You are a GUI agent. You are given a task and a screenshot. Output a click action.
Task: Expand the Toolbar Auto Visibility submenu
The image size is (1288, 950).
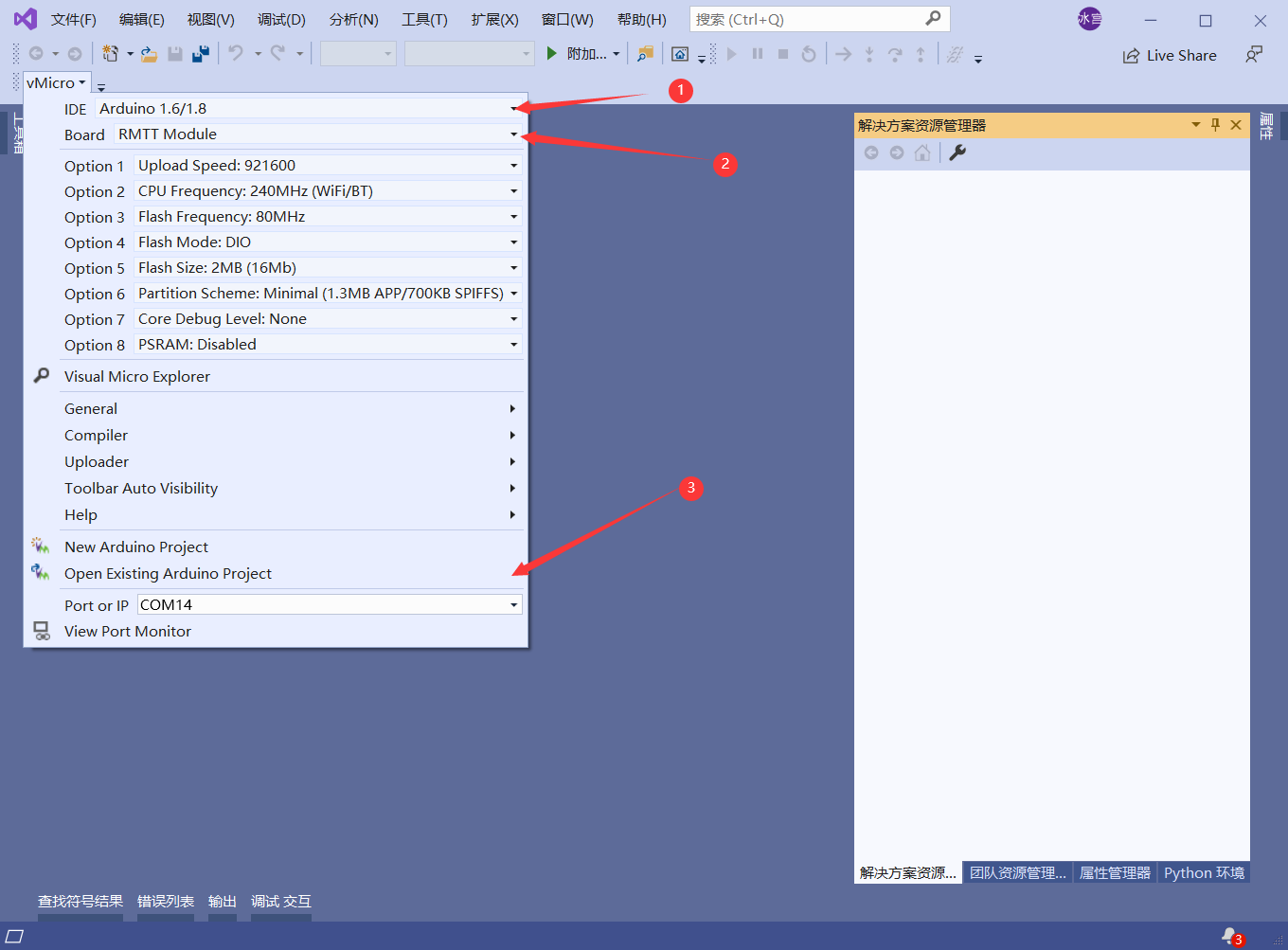coord(291,488)
